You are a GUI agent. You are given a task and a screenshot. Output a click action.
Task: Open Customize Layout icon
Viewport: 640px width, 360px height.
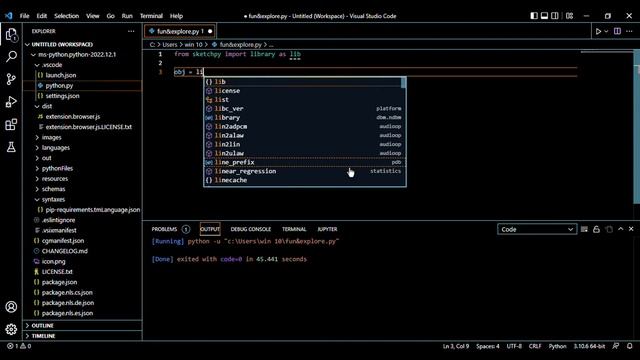coord(569,16)
